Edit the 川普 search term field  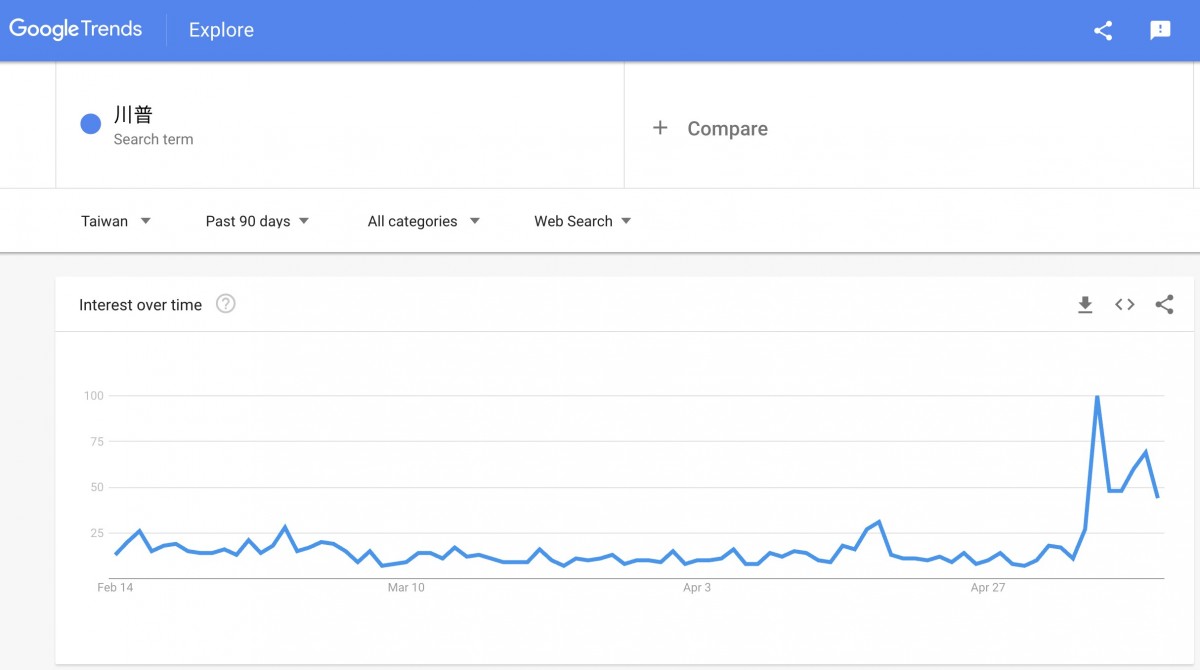point(340,125)
